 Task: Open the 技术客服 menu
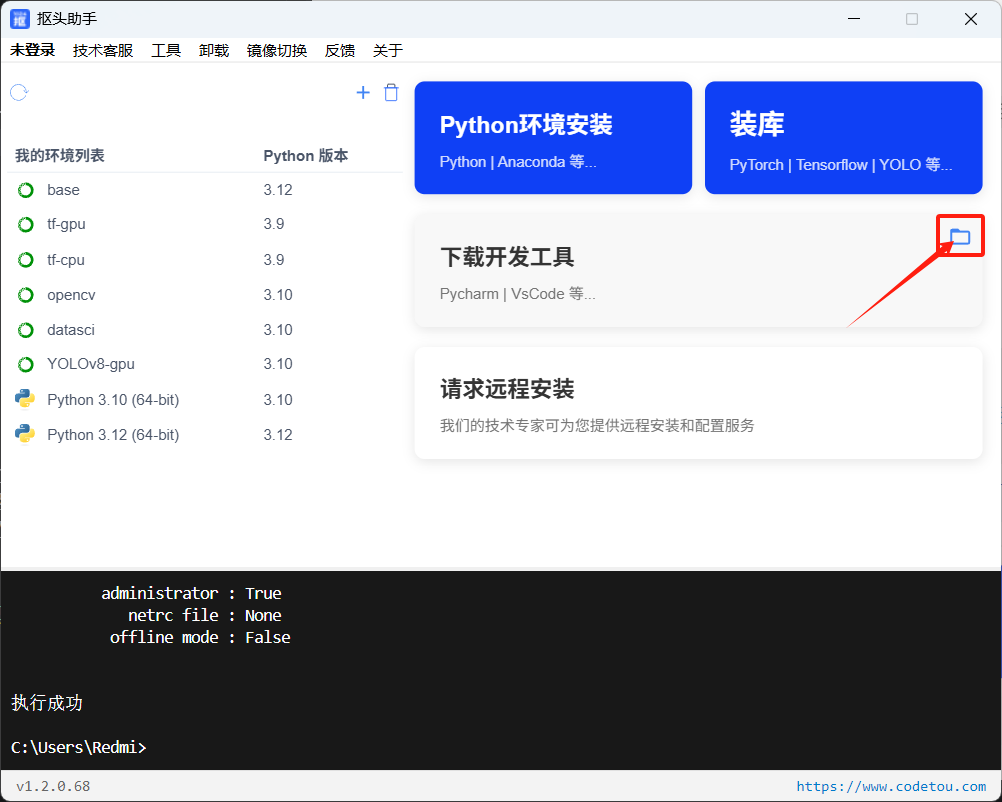coord(101,50)
